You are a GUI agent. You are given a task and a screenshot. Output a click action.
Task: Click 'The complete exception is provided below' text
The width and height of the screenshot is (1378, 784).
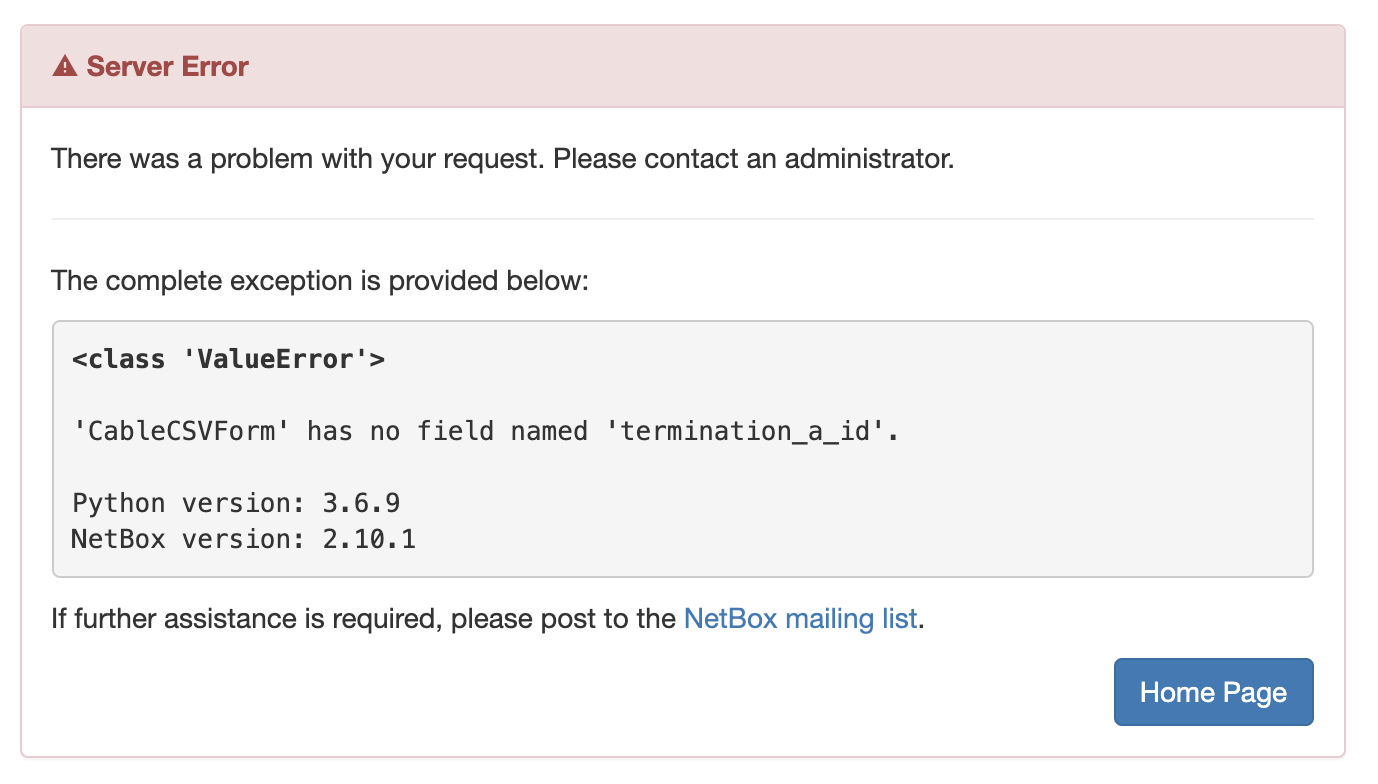coord(320,281)
